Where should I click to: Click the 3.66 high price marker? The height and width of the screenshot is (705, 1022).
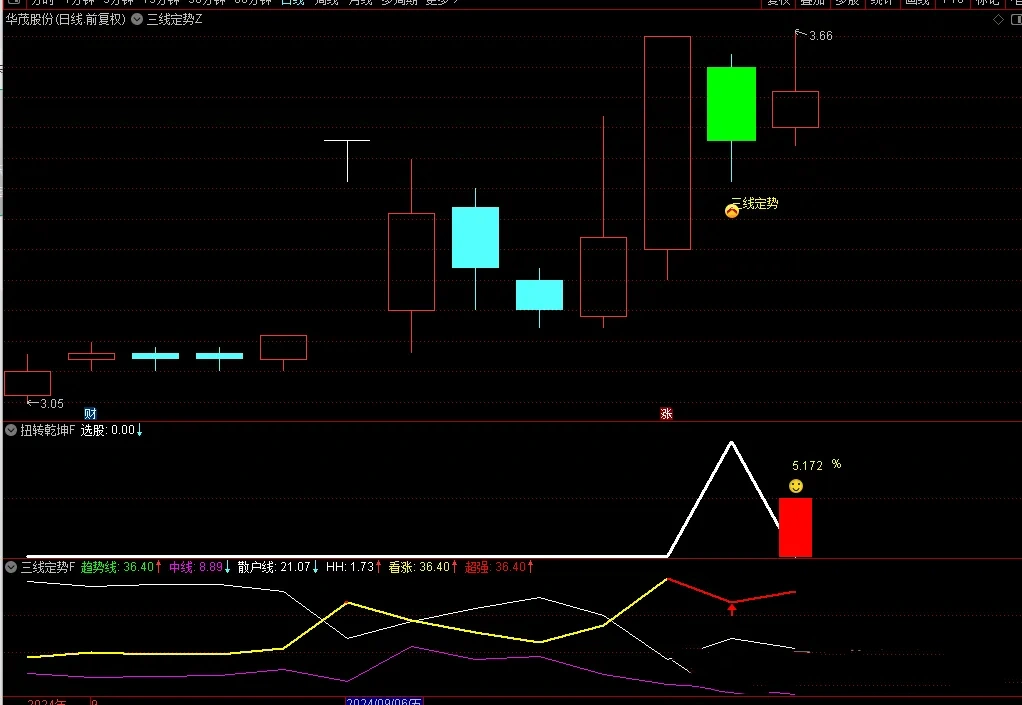(x=819, y=36)
